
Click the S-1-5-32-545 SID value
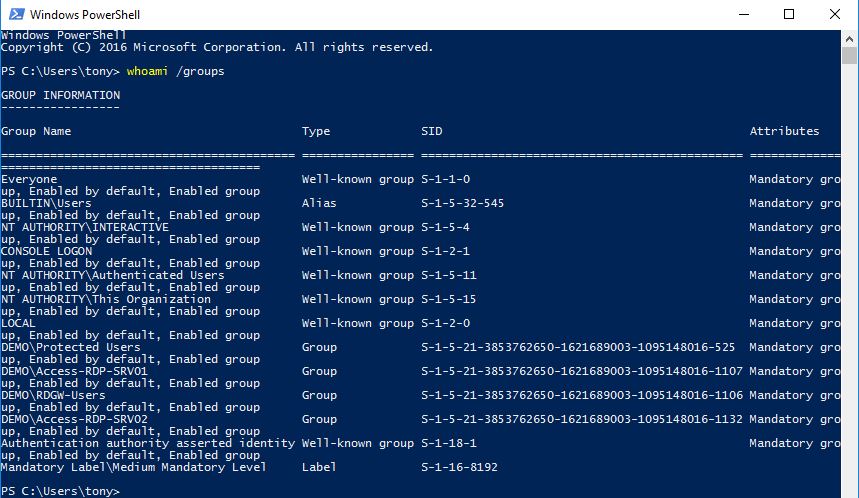click(x=462, y=203)
